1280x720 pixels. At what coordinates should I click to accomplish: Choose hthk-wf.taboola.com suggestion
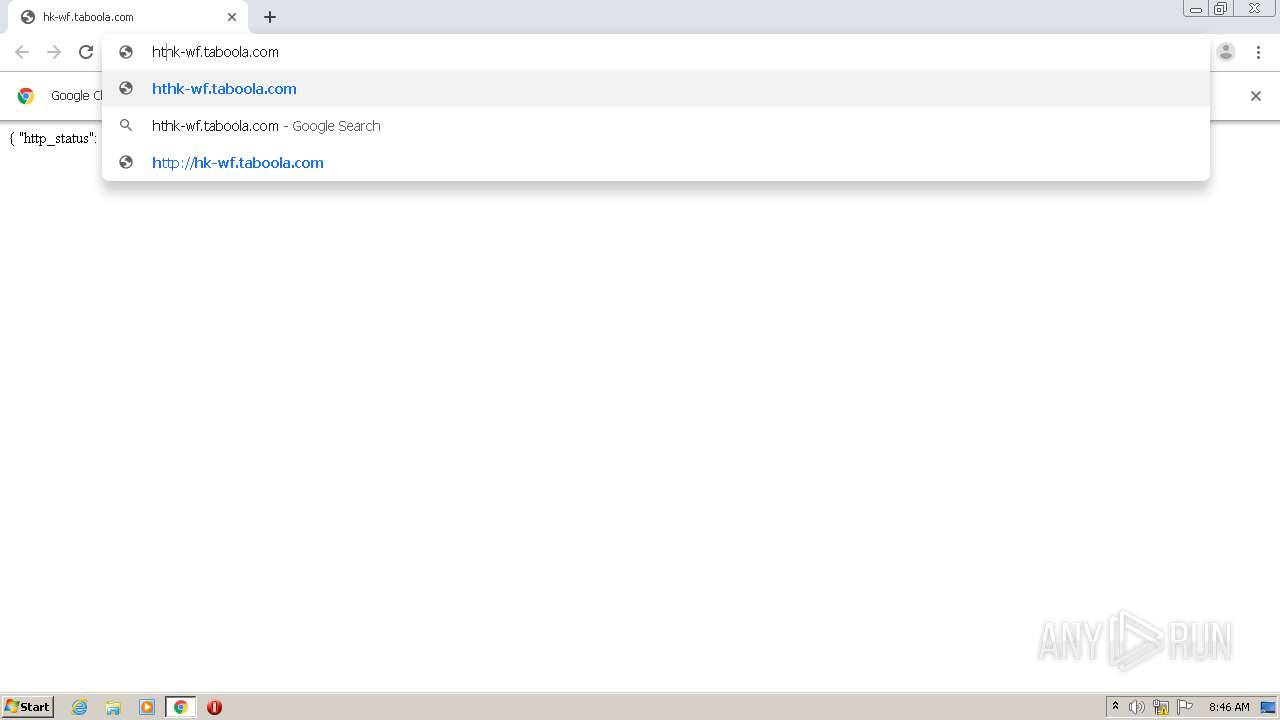[x=656, y=89]
